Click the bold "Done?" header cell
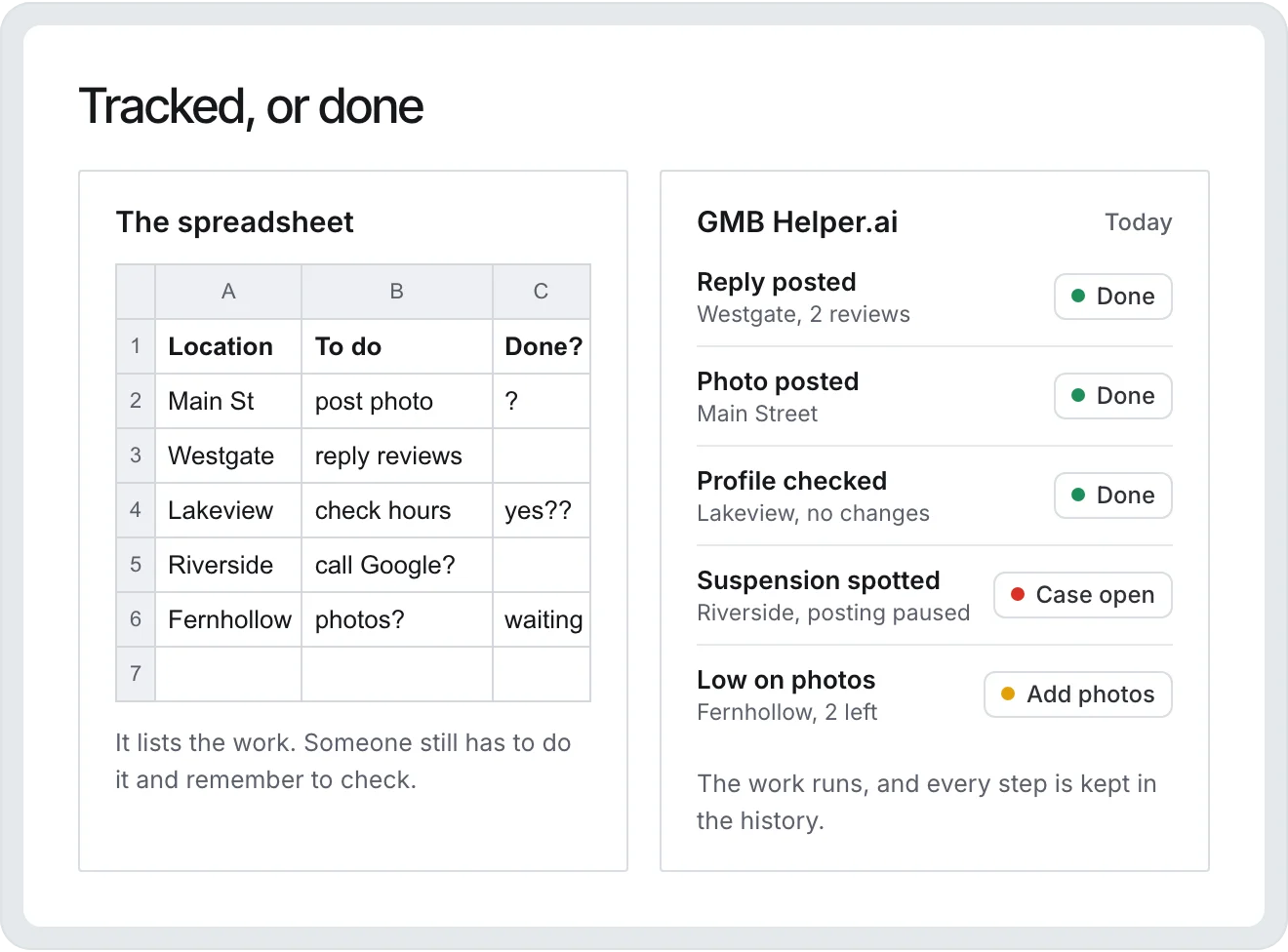This screenshot has width=1288, height=952. (542, 346)
